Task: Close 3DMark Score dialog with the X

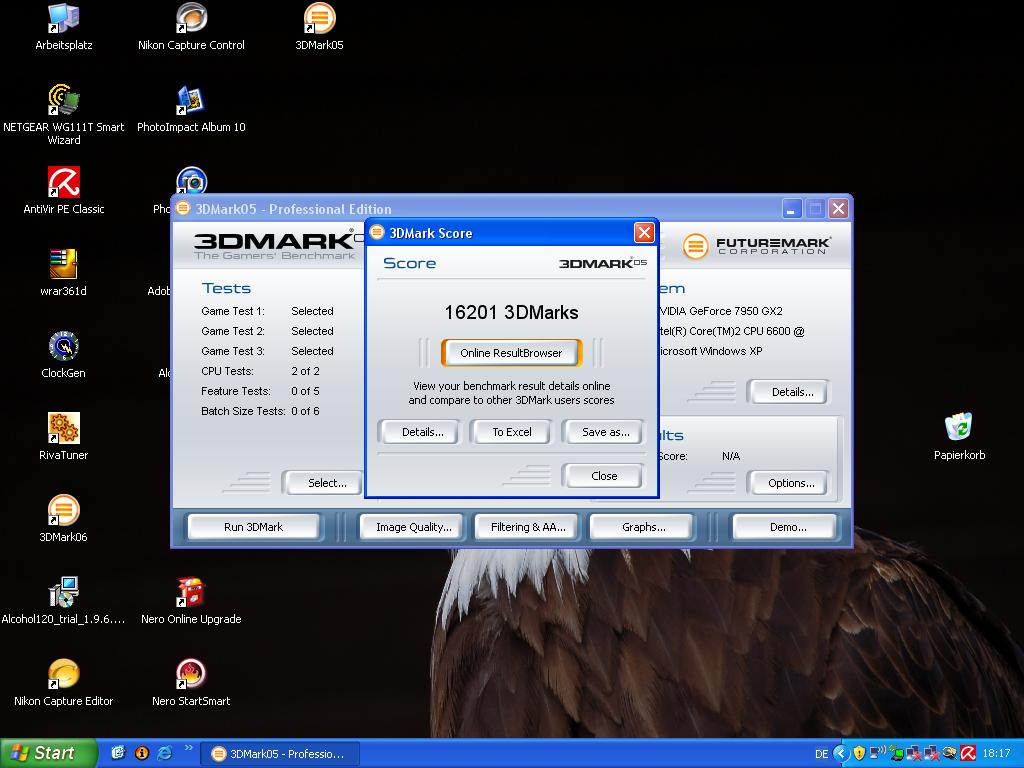Action: pos(644,232)
